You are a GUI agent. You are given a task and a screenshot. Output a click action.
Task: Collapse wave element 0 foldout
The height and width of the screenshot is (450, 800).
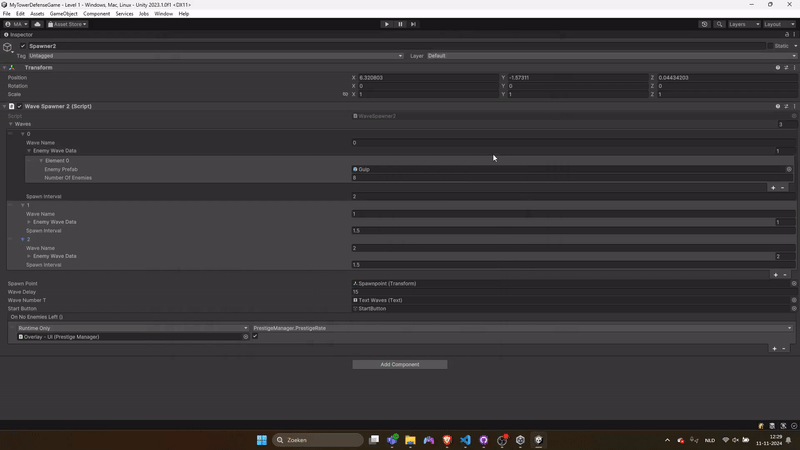[x=22, y=134]
